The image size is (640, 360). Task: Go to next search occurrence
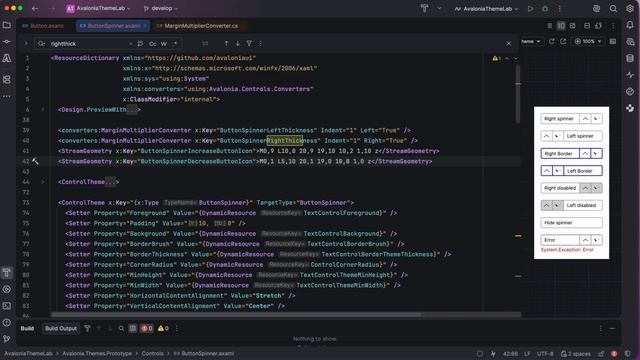click(x=238, y=43)
